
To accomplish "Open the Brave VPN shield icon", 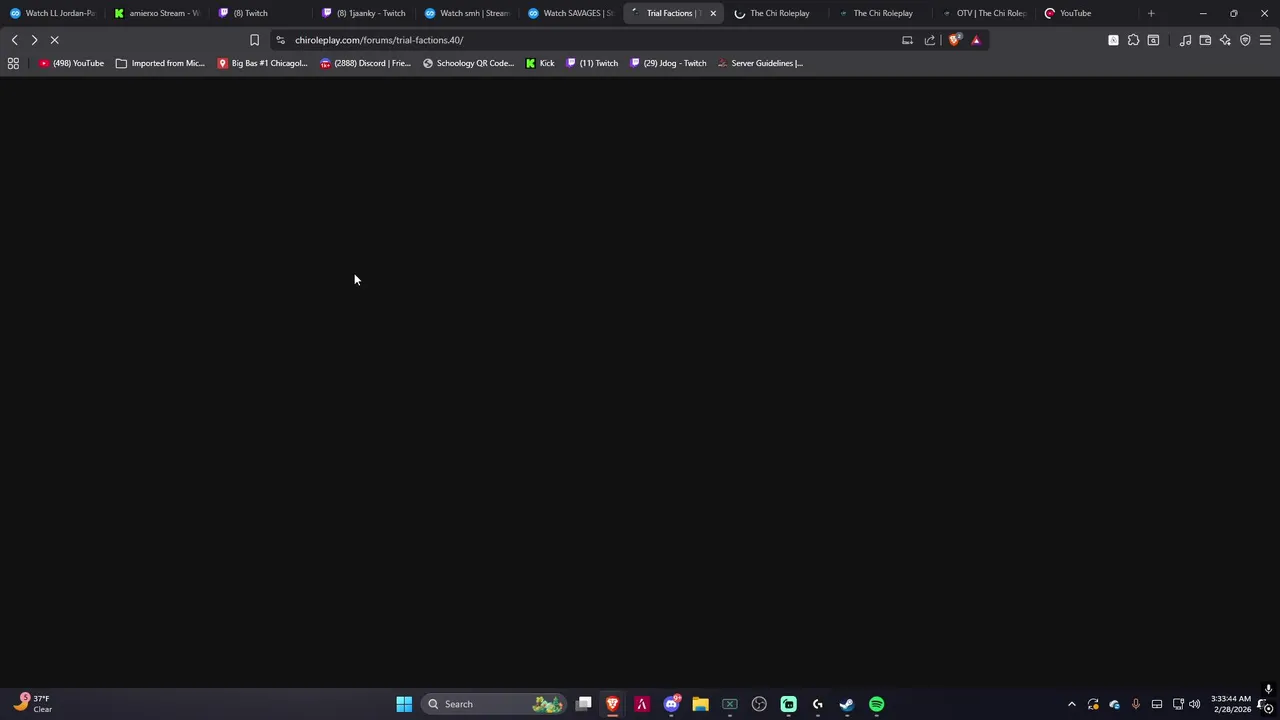I will 1245,40.
